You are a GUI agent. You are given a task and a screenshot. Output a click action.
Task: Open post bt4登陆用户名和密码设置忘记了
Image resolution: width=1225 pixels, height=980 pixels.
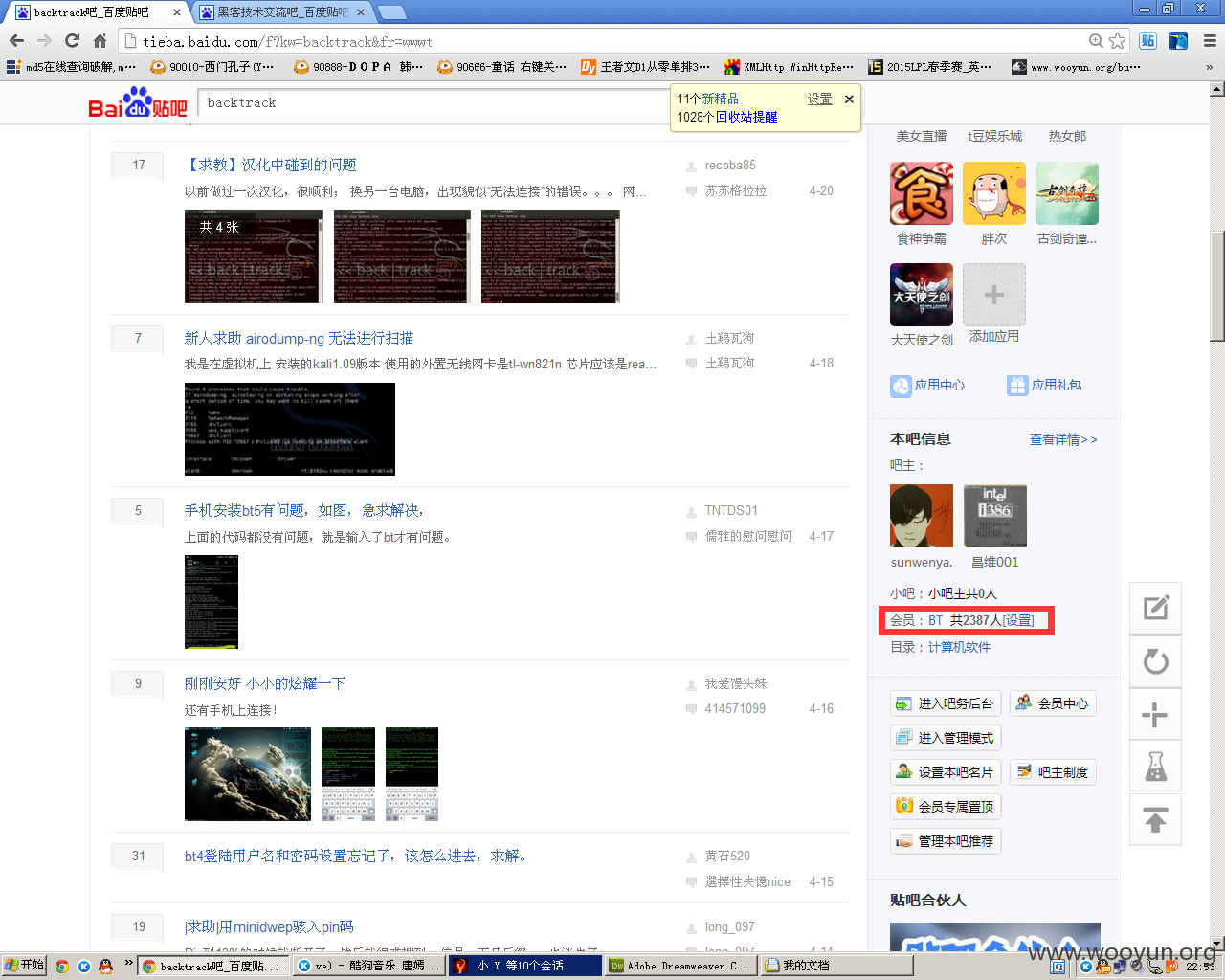click(357, 856)
